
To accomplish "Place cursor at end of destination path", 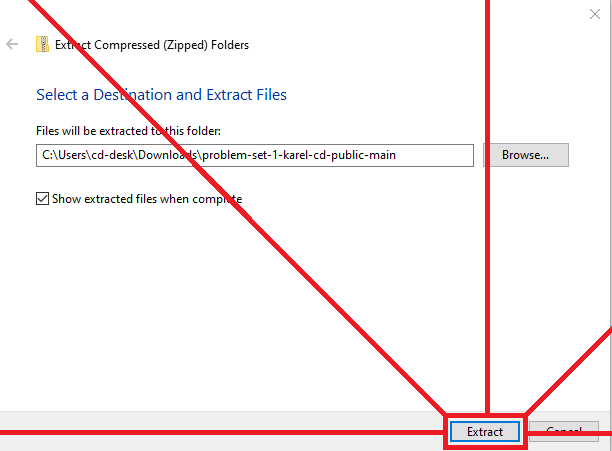I will 440,155.
